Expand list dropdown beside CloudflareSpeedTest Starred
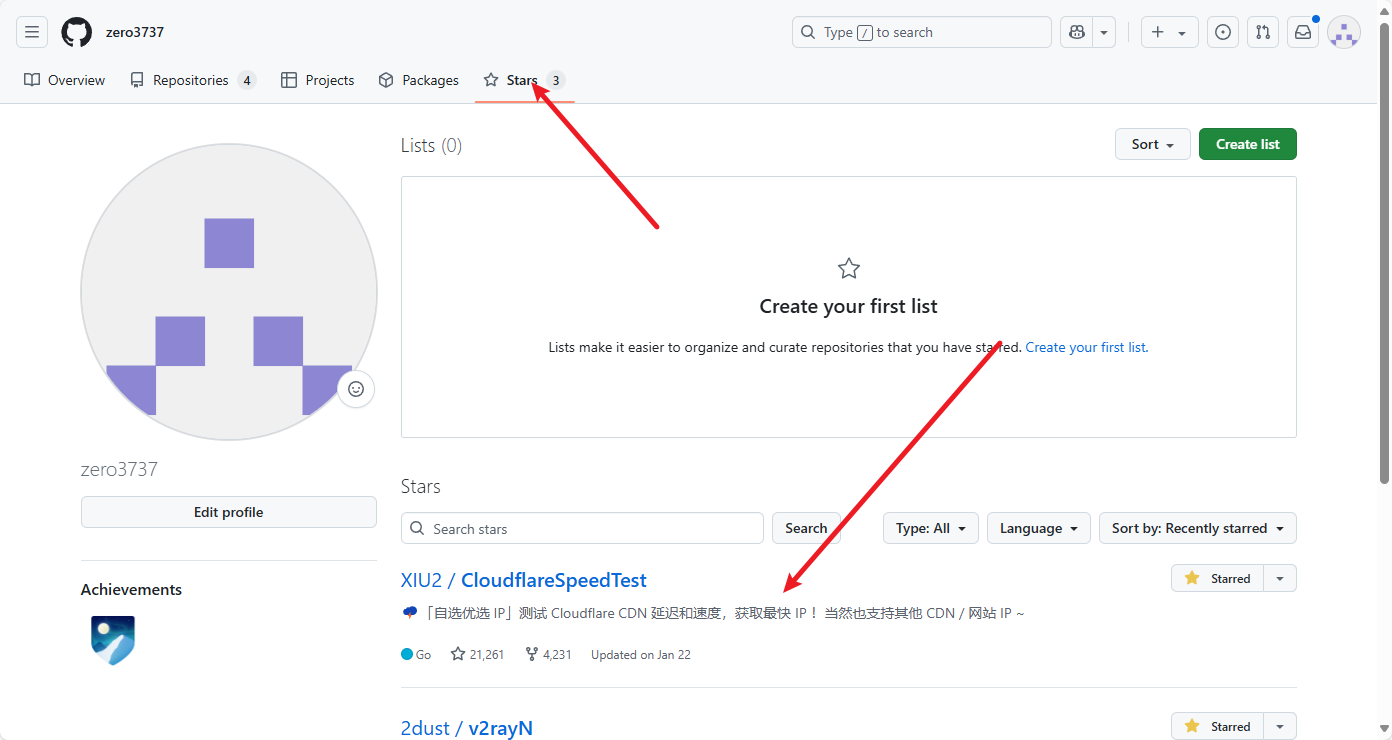This screenshot has width=1392, height=740. pos(1280,578)
